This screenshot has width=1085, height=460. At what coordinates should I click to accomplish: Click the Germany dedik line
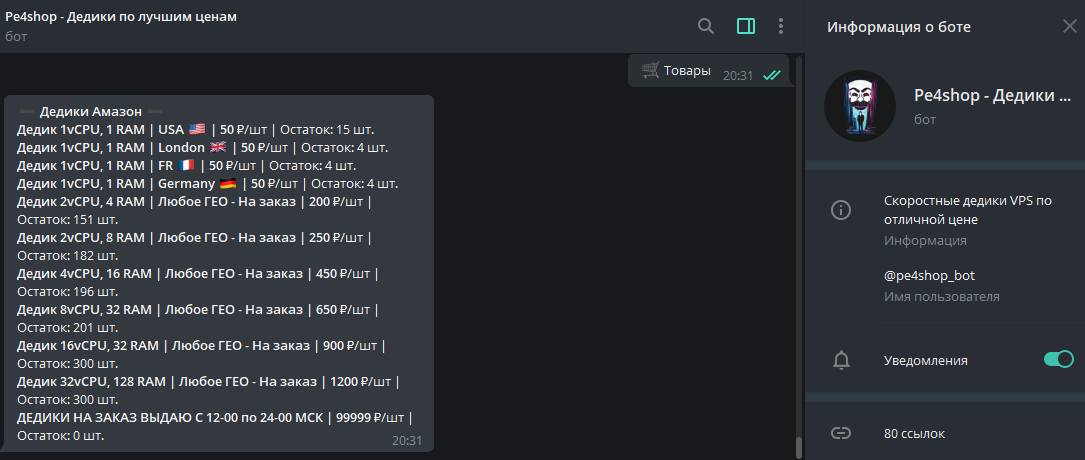coord(208,184)
